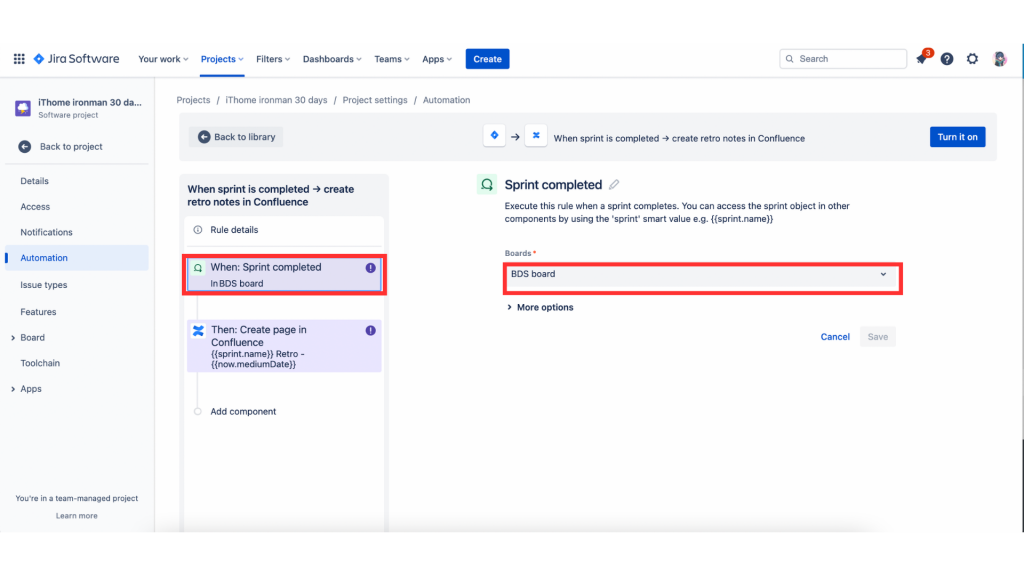Click the Back to project arrow icon
The width and height of the screenshot is (1024, 576).
(x=25, y=146)
